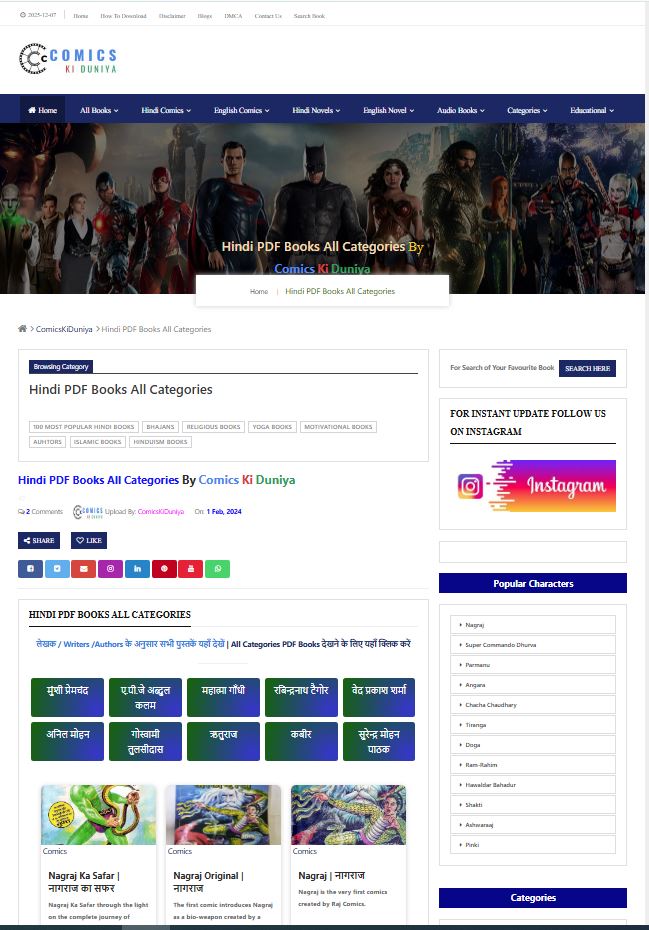Open the DMCA link in top bar

[x=233, y=16]
